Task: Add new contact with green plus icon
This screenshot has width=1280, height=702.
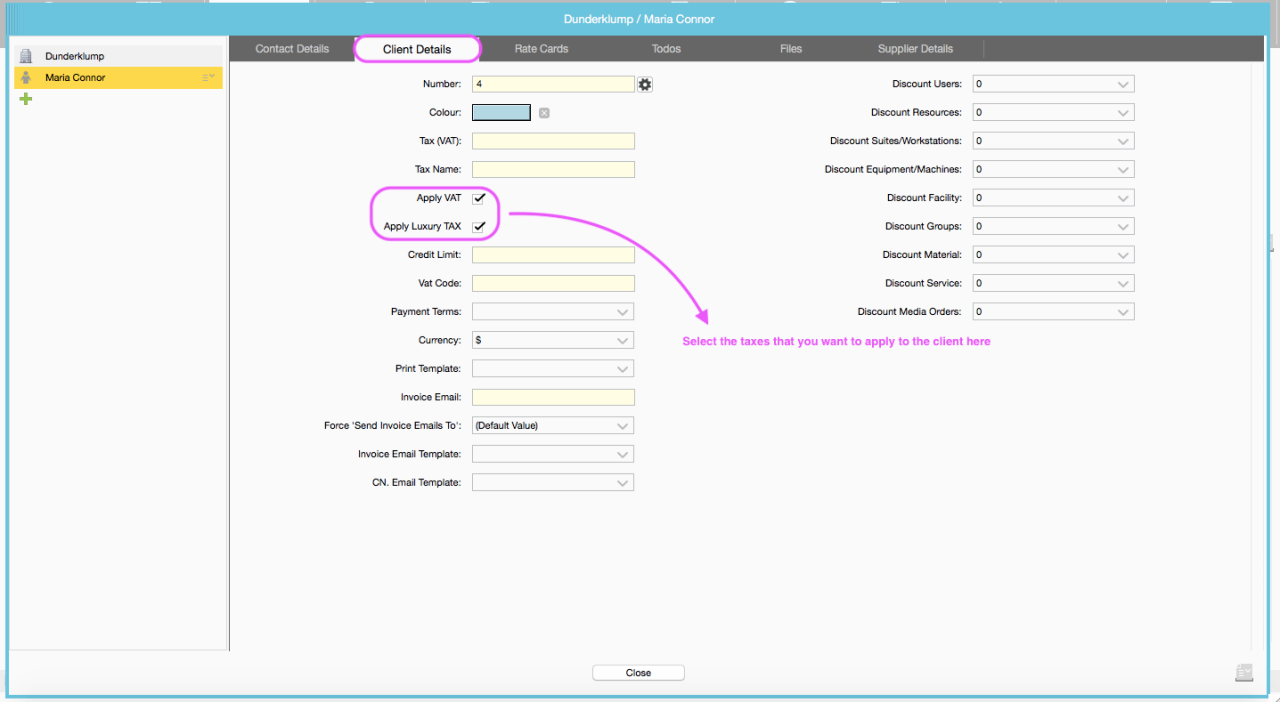Action: (26, 98)
